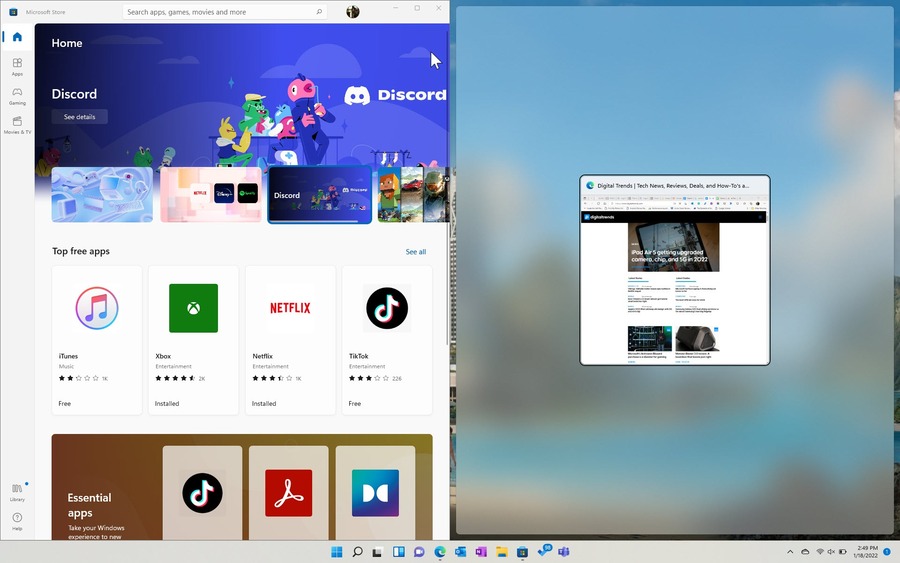This screenshot has width=900, height=563.
Task: Open Widgets from the taskbar
Action: click(398, 552)
